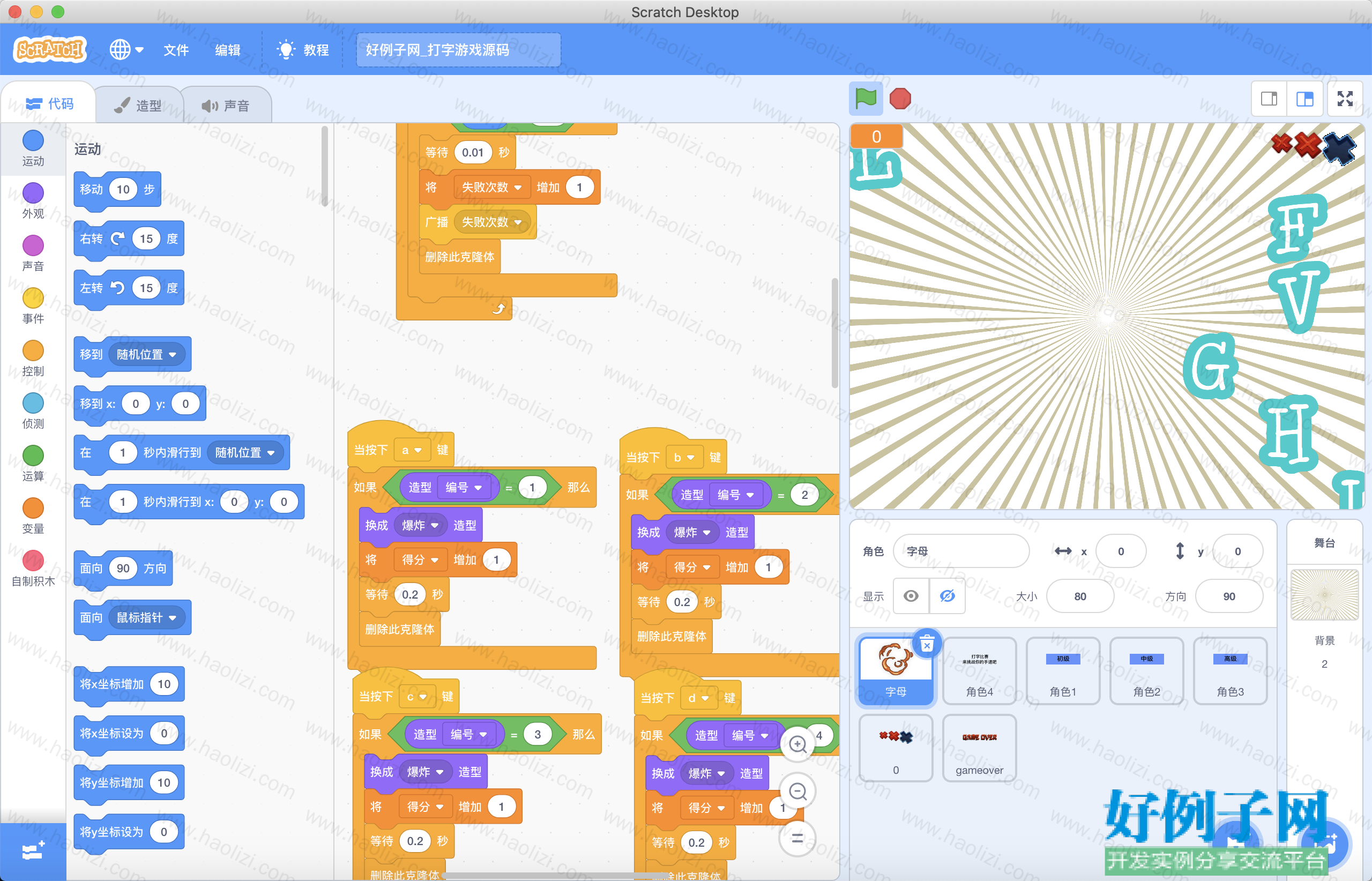This screenshot has width=1372, height=881.
Task: Click the 大小 size field showing 80
Action: click(1079, 596)
